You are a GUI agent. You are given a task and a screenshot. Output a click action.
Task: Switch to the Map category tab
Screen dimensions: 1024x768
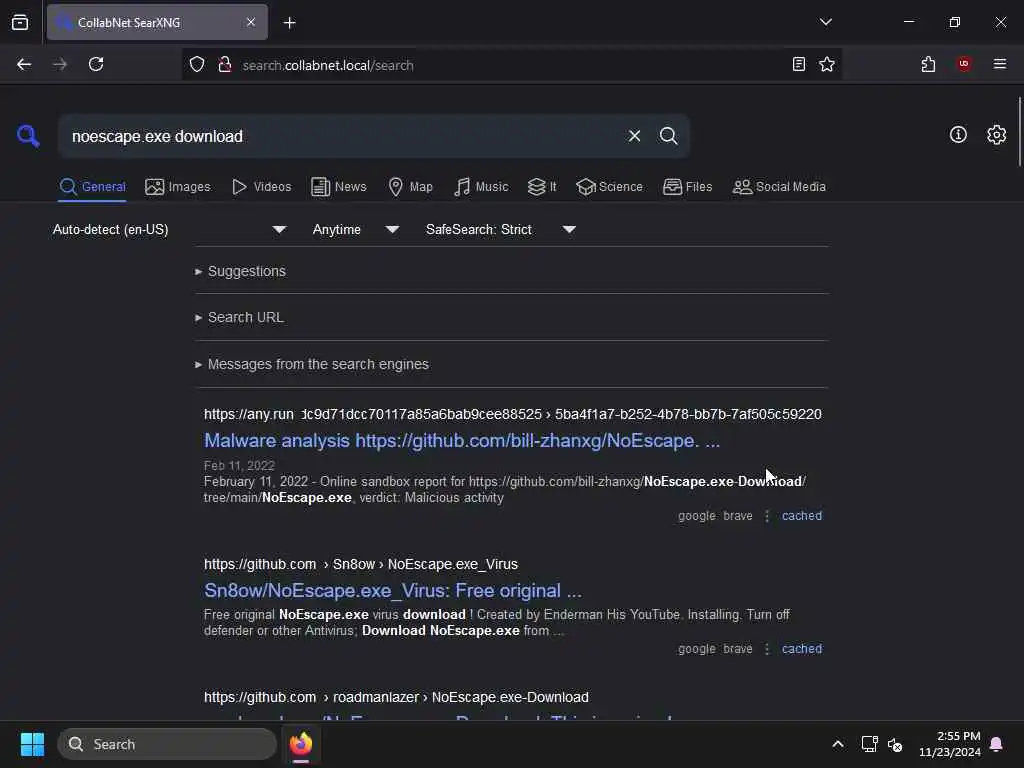click(410, 187)
